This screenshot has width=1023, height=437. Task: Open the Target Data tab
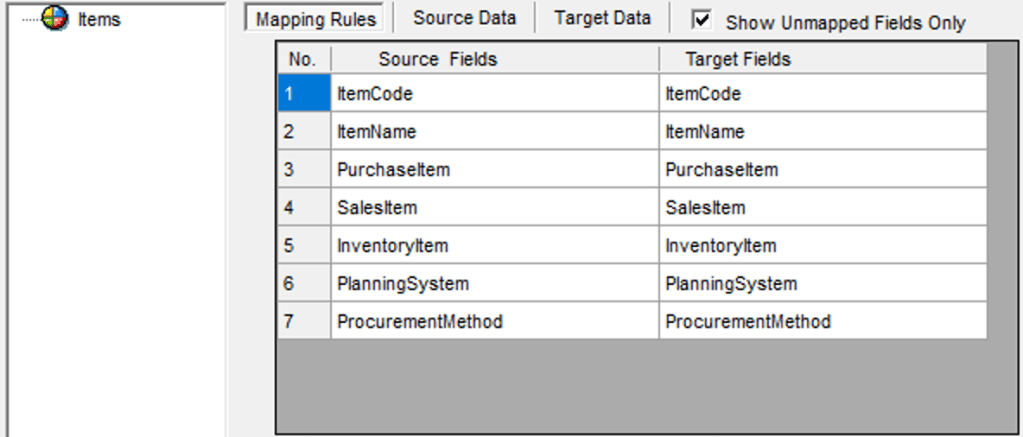[x=602, y=18]
